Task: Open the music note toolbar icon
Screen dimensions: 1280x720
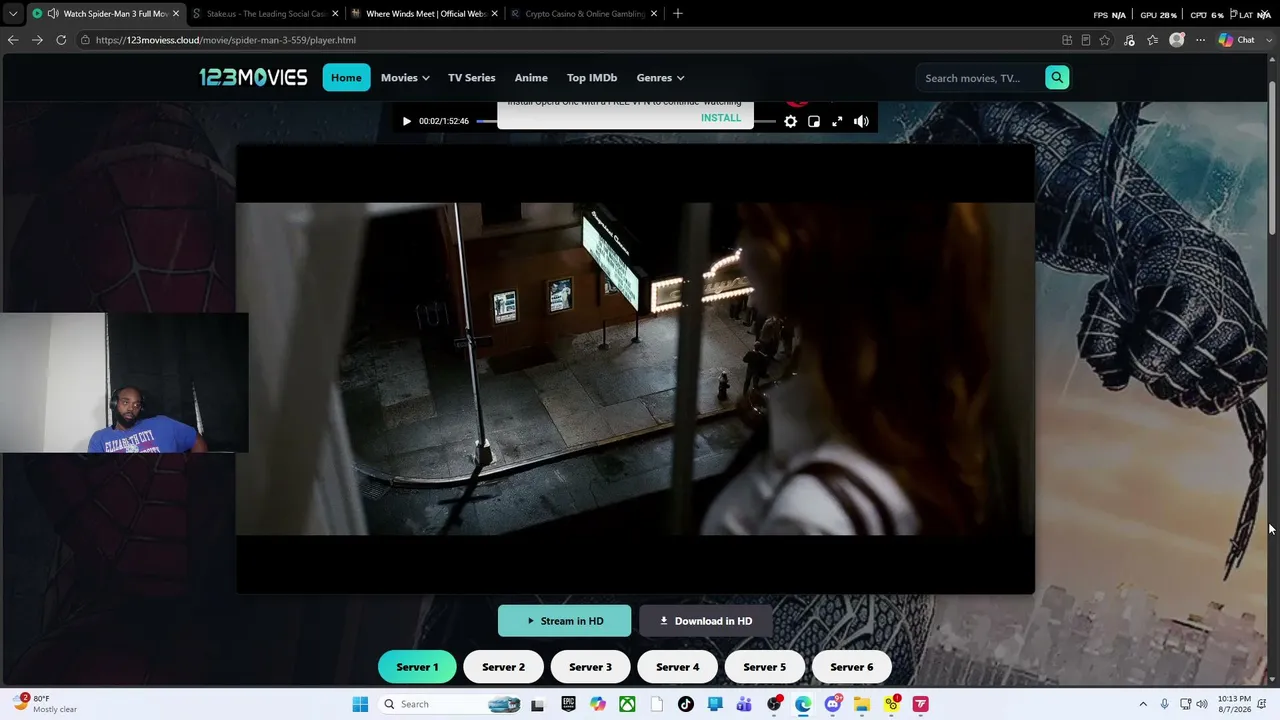Action: pos(1129,40)
